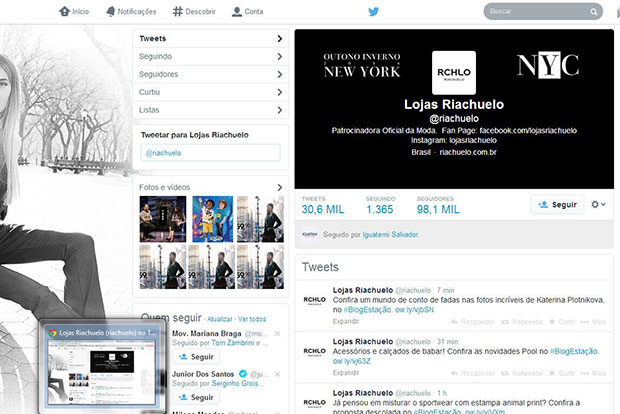The width and height of the screenshot is (620, 414).
Task: Select the Tweets menu row
Action: pyautogui.click(x=211, y=38)
